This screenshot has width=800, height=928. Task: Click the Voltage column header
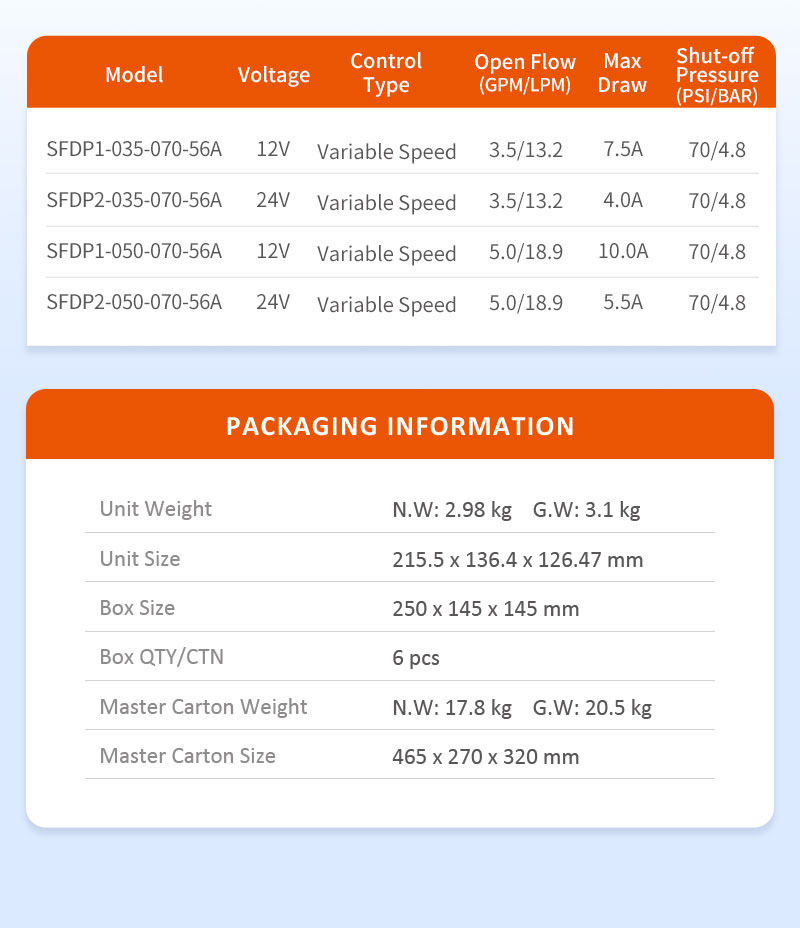pyautogui.click(x=274, y=75)
